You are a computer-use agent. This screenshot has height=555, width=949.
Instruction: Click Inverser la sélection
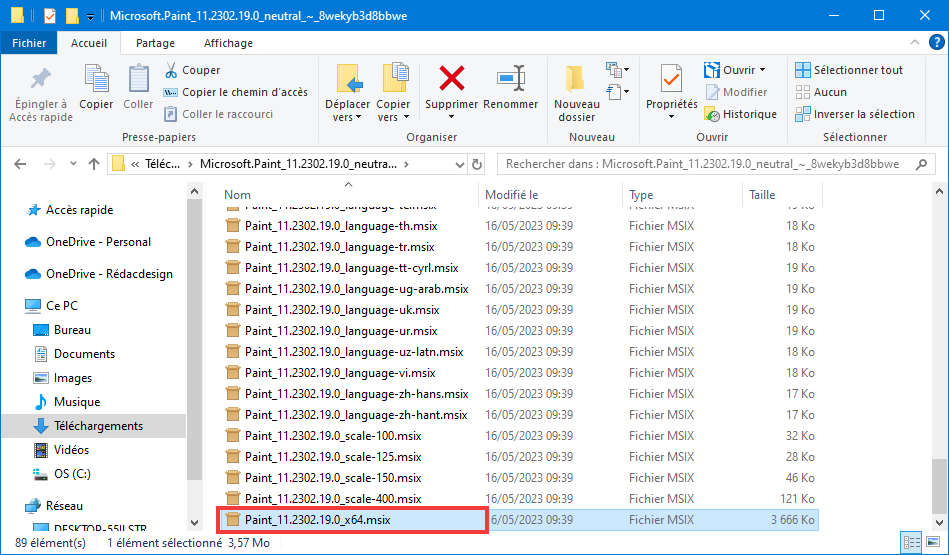[855, 114]
